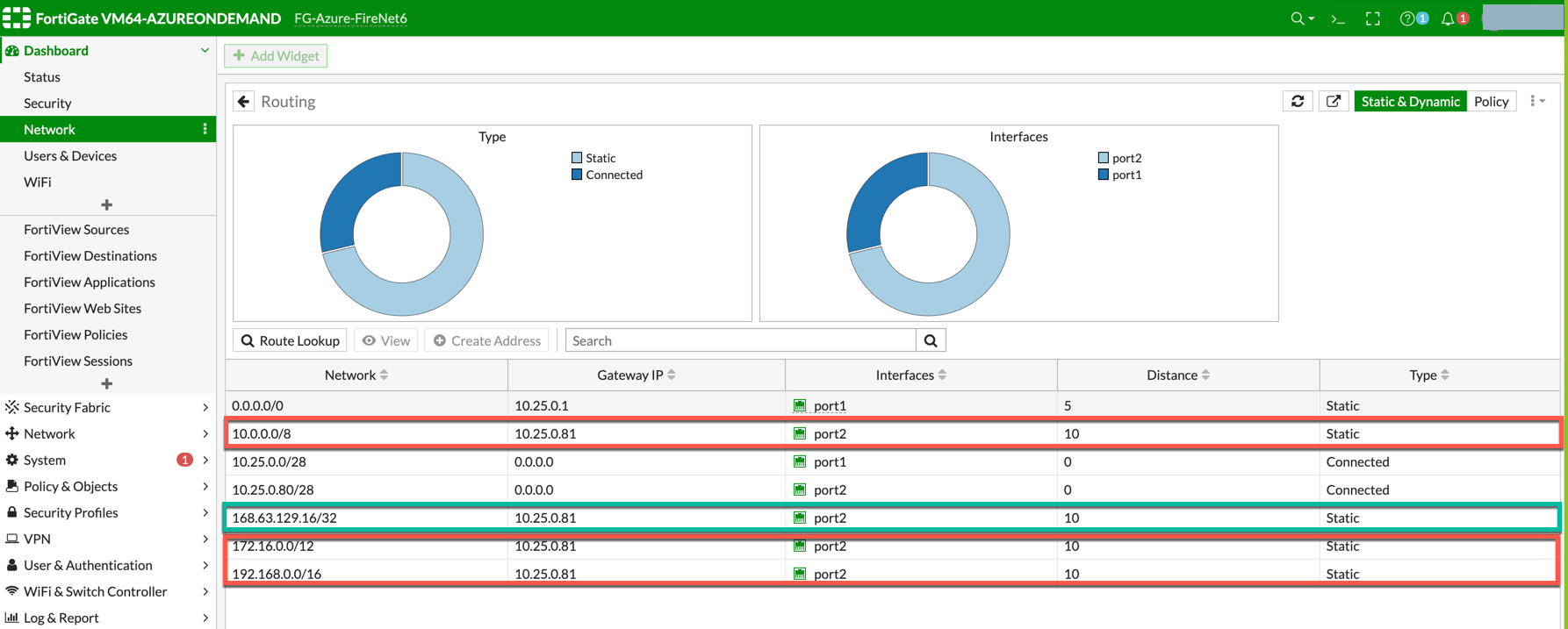Open Routing widget in expanded view icon
The width and height of the screenshot is (1568, 629).
(1333, 102)
